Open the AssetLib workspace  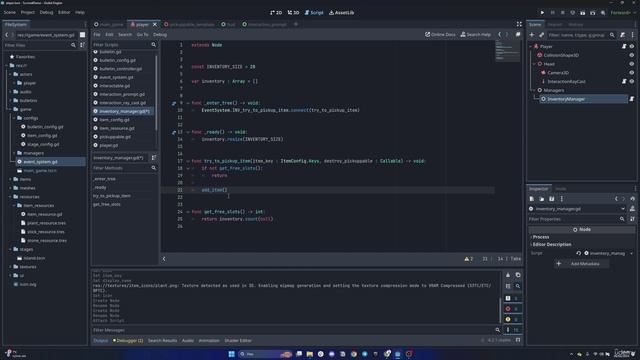tap(342, 13)
